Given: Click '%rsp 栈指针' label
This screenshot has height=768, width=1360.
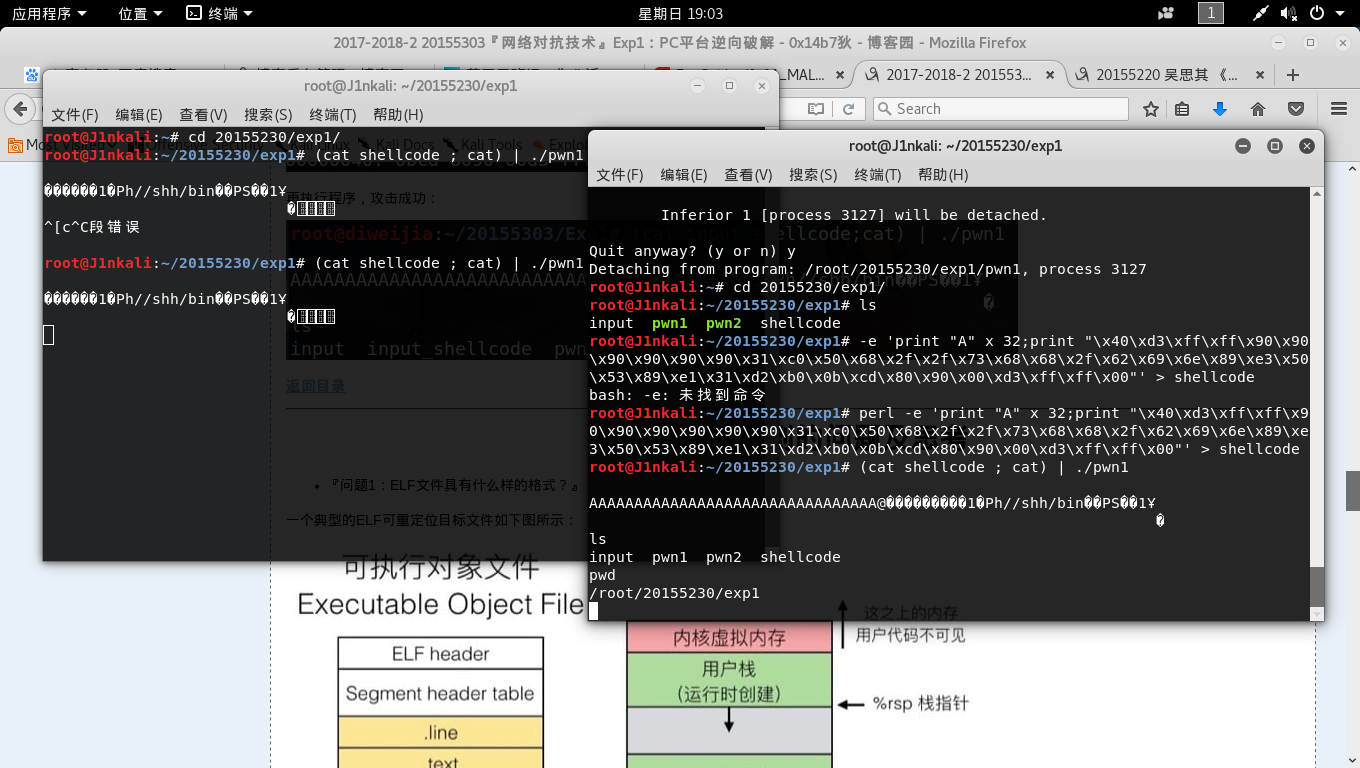Looking at the screenshot, I should point(920,704).
